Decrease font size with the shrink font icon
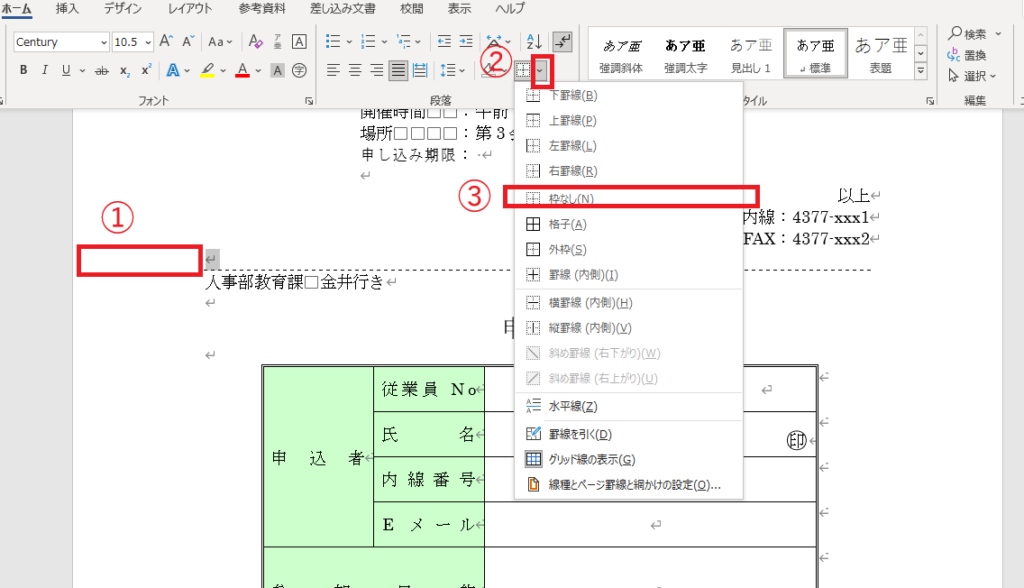 [188, 41]
